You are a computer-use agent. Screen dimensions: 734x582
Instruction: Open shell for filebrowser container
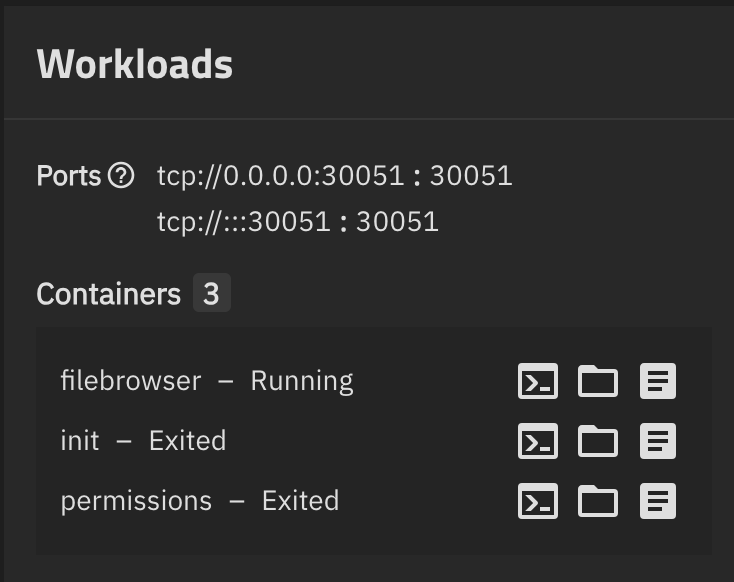(537, 381)
